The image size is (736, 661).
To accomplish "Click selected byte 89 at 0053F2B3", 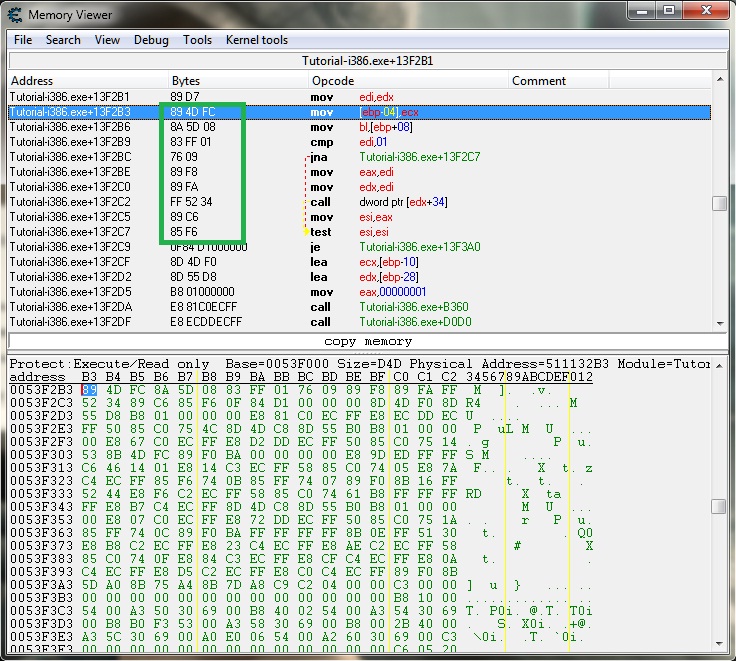I will [x=89, y=390].
